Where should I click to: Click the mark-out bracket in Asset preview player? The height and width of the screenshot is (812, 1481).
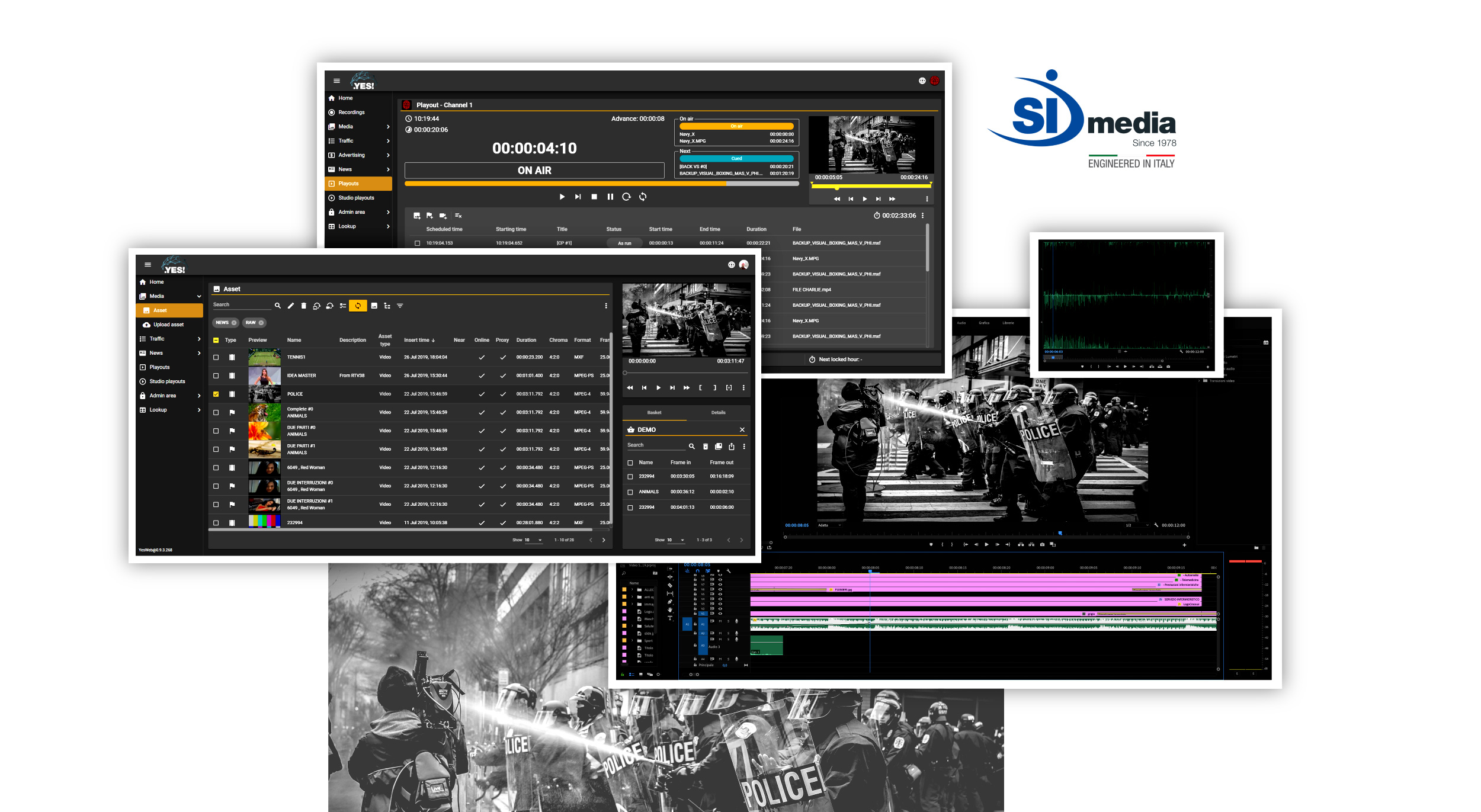pyautogui.click(x=714, y=387)
